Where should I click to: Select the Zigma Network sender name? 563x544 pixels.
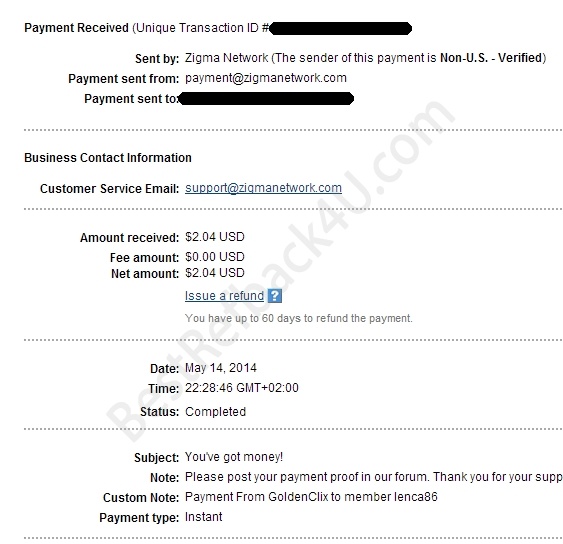(x=227, y=58)
